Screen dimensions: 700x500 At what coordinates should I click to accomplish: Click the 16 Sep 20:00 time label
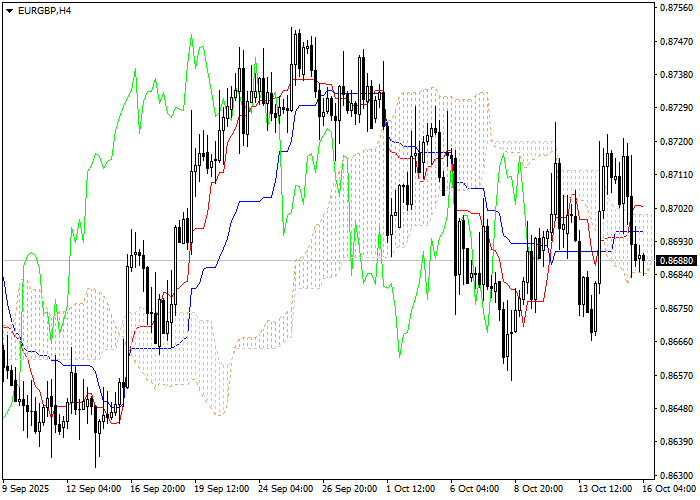(158, 489)
